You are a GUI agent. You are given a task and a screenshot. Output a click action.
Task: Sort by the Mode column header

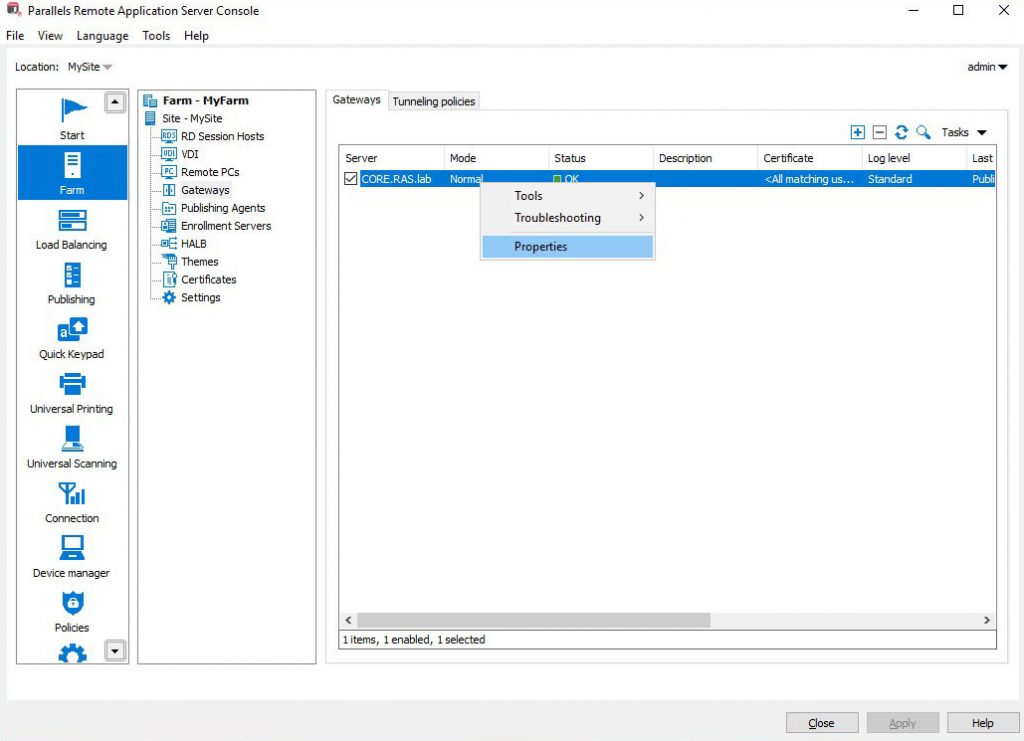point(496,158)
